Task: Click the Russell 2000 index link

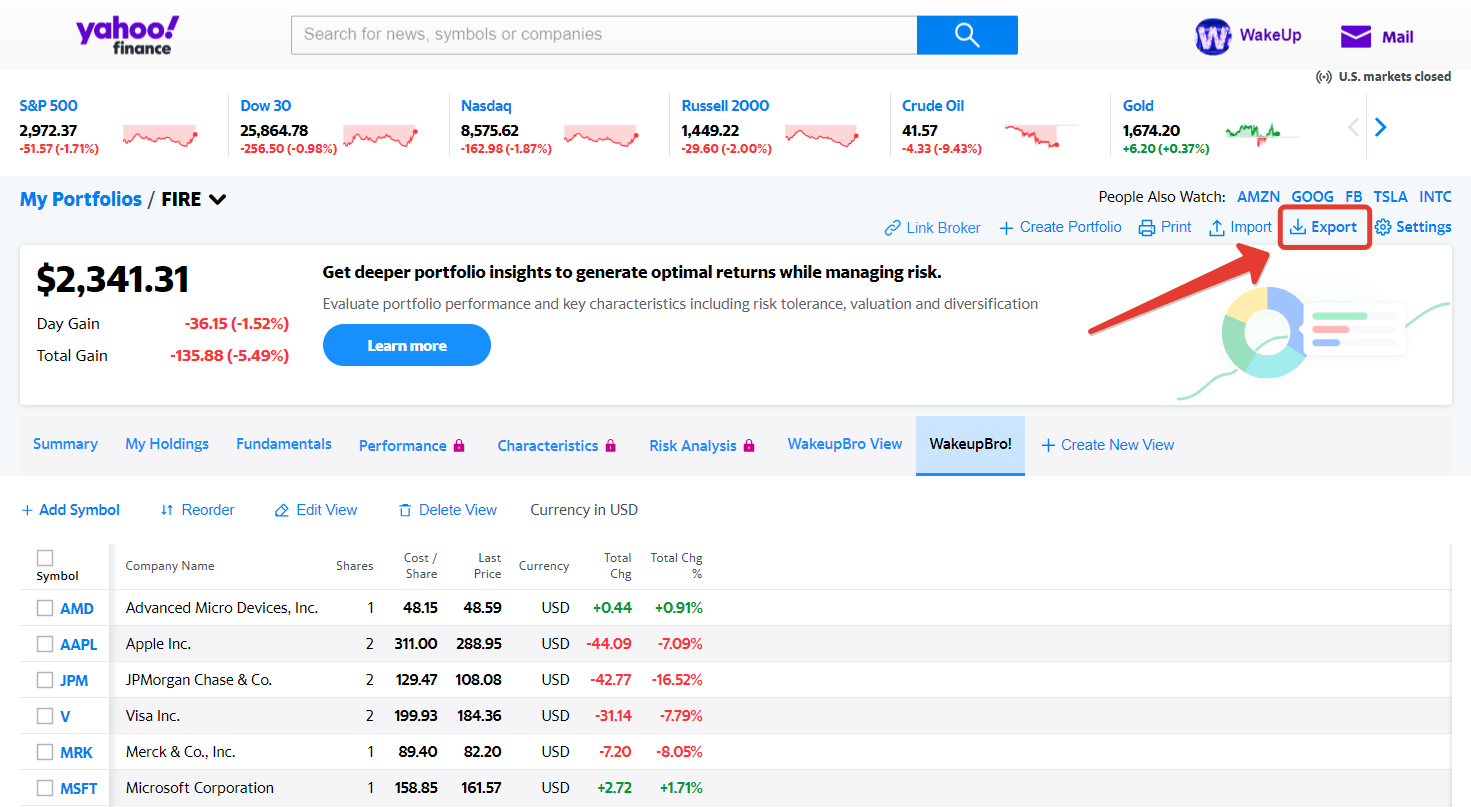Action: pos(724,106)
